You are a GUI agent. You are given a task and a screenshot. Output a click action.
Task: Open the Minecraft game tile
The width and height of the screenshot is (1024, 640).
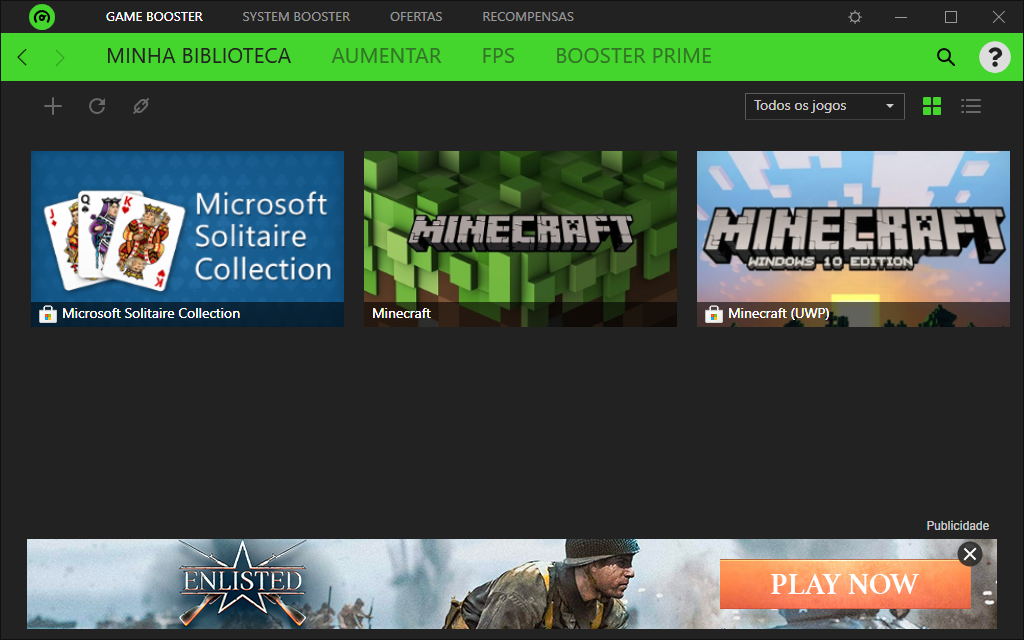(x=520, y=239)
